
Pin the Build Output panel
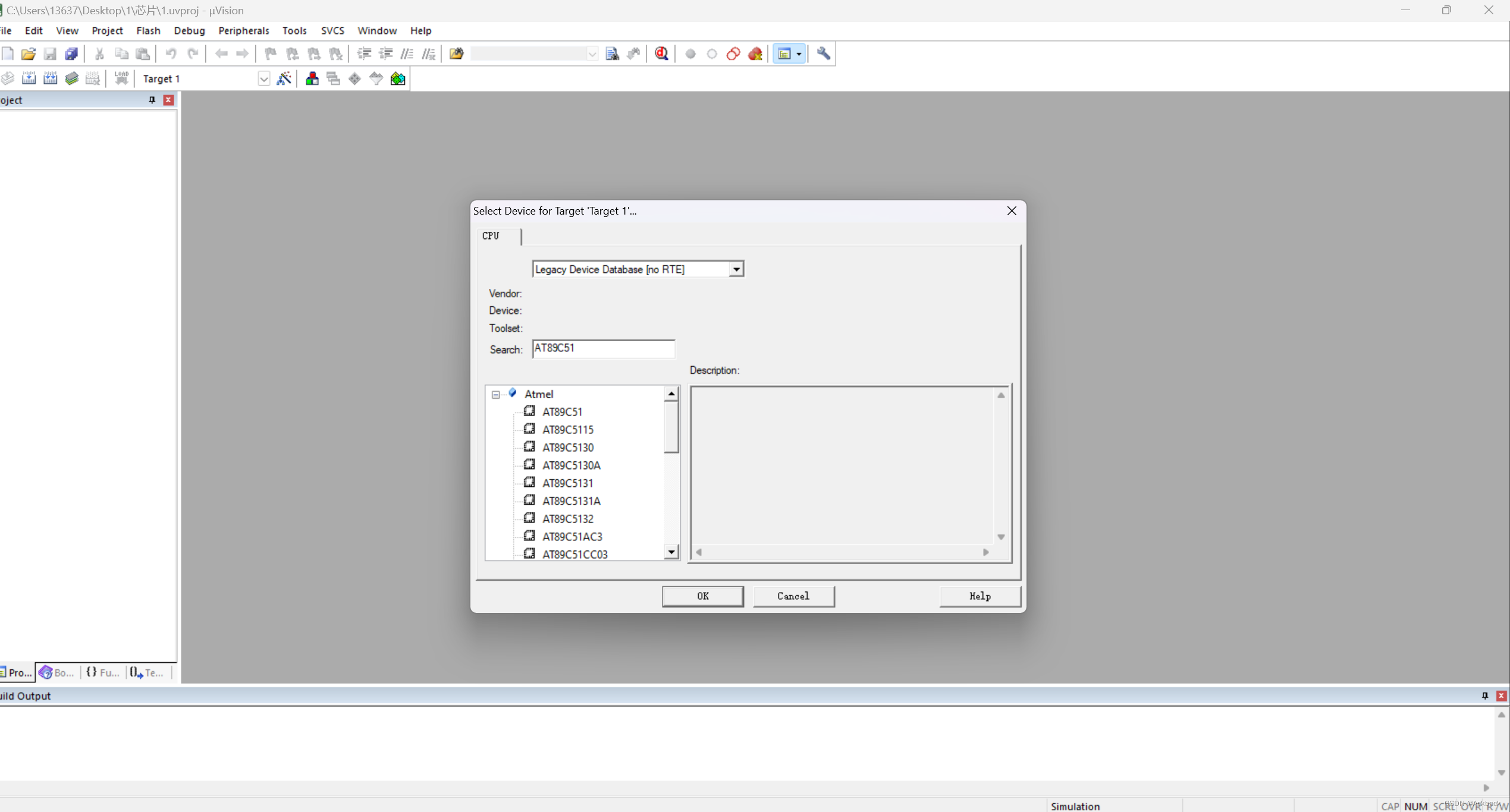point(1484,695)
